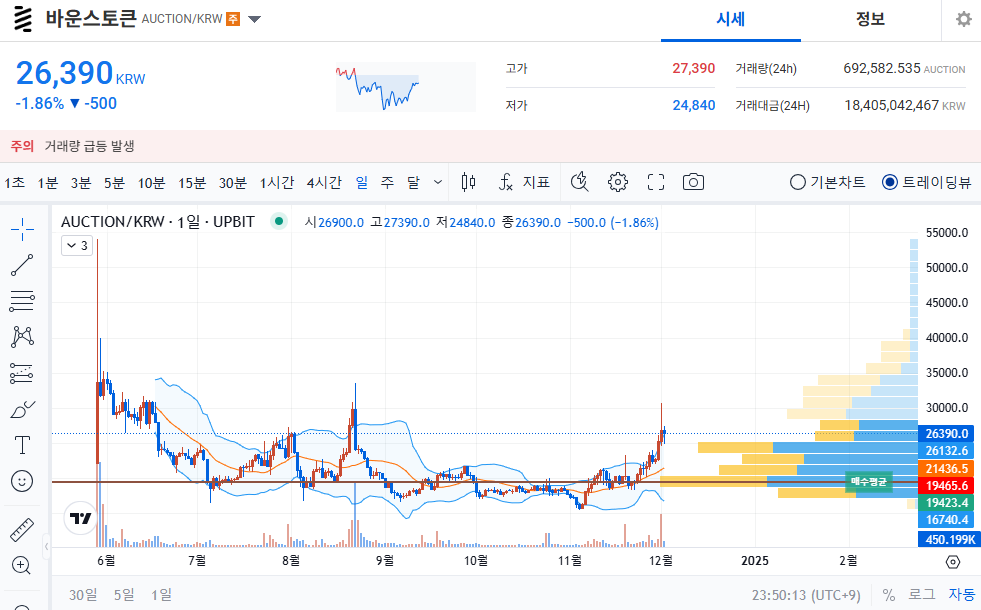
Task: Click the green market status dot
Action: pos(279,221)
